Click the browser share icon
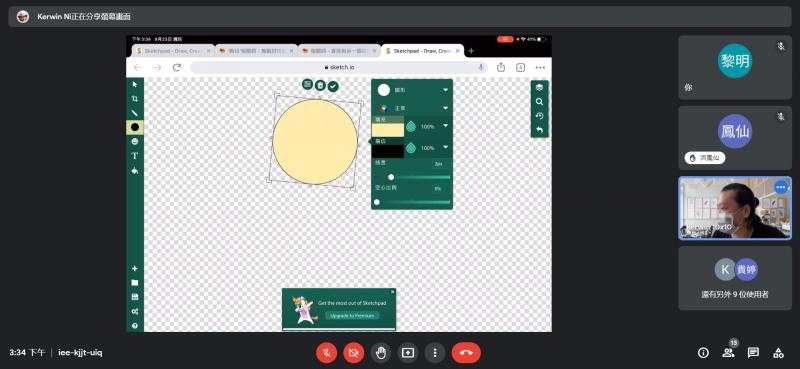Screen dimensions: 800x369 point(501,67)
